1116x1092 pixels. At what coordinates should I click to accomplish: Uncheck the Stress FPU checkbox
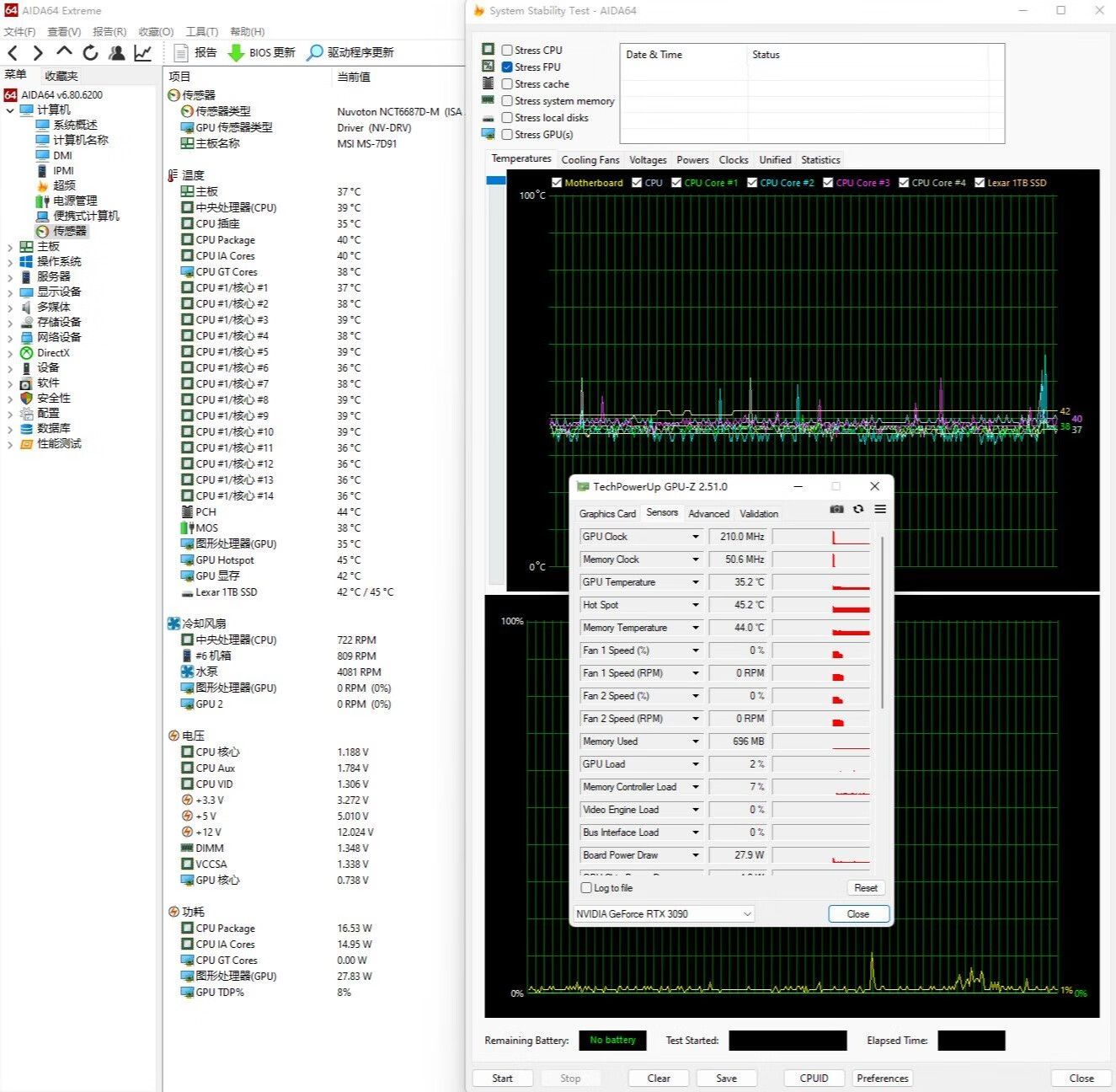507,67
